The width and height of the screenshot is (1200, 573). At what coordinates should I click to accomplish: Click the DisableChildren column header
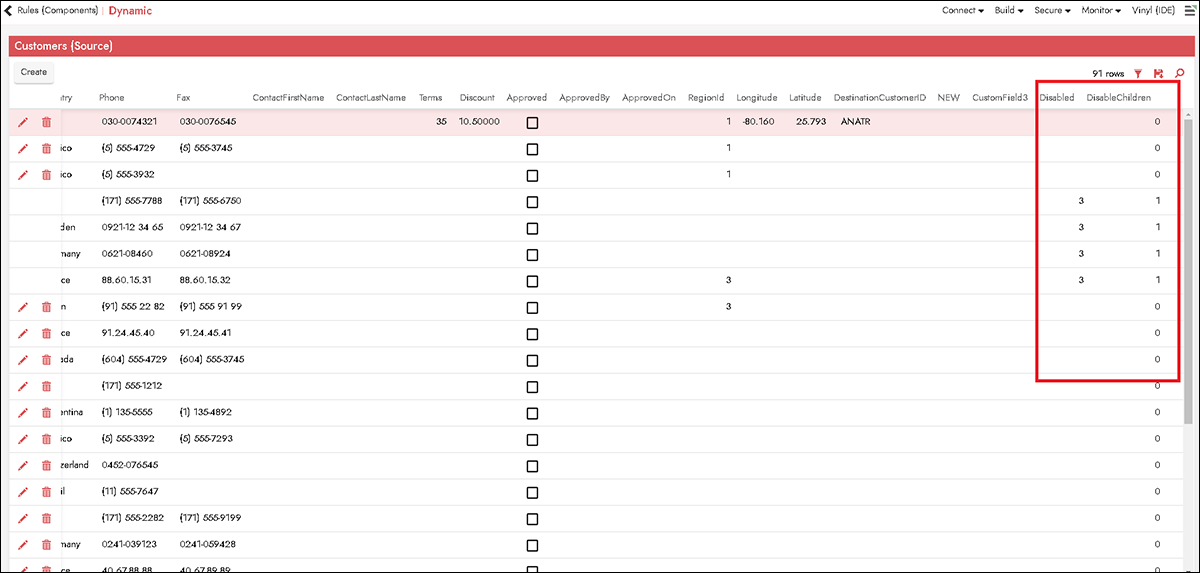(x=1118, y=98)
